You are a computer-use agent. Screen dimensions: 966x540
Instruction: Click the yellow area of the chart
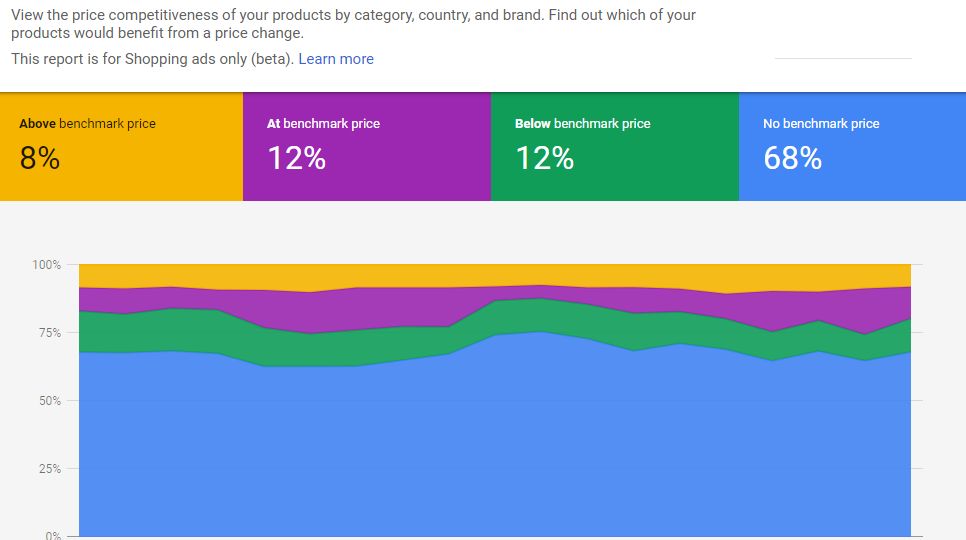point(495,275)
